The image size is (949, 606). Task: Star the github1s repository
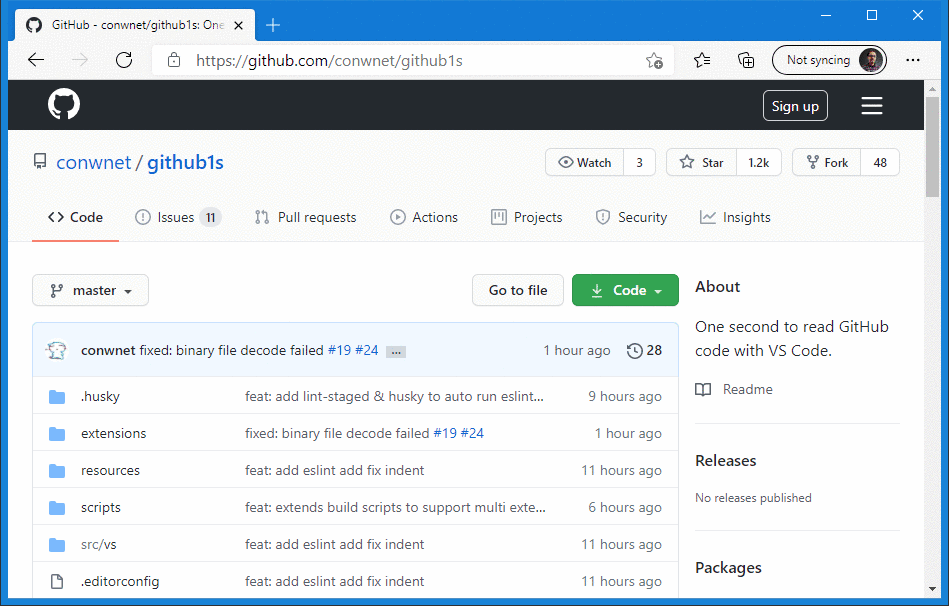(x=701, y=162)
